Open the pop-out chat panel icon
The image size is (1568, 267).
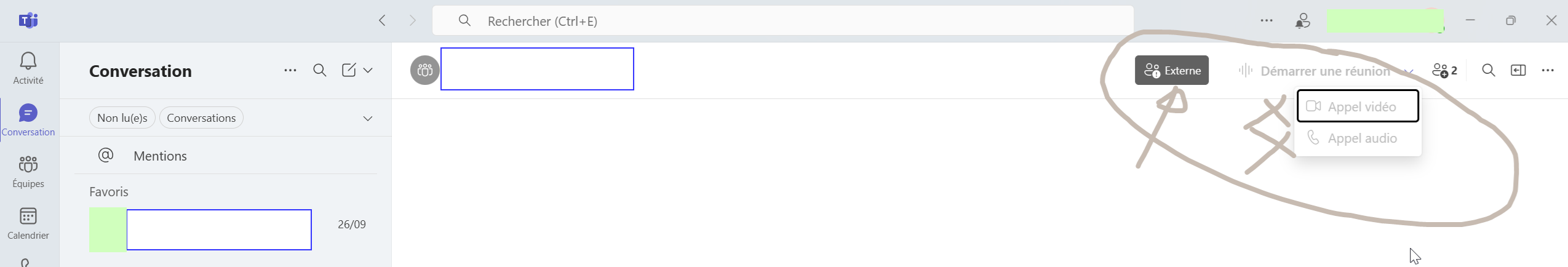click(1518, 71)
